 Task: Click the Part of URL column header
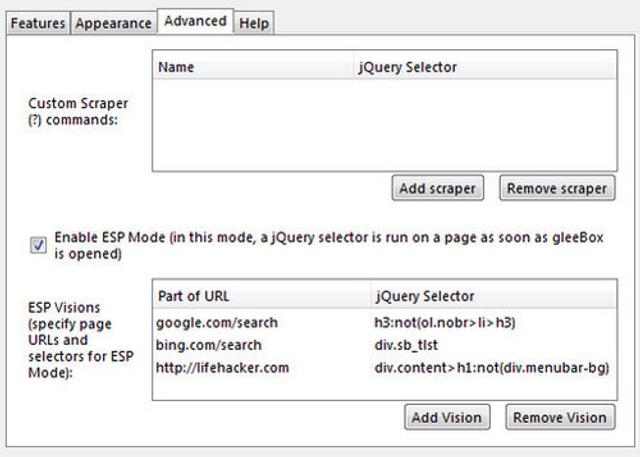tap(194, 297)
